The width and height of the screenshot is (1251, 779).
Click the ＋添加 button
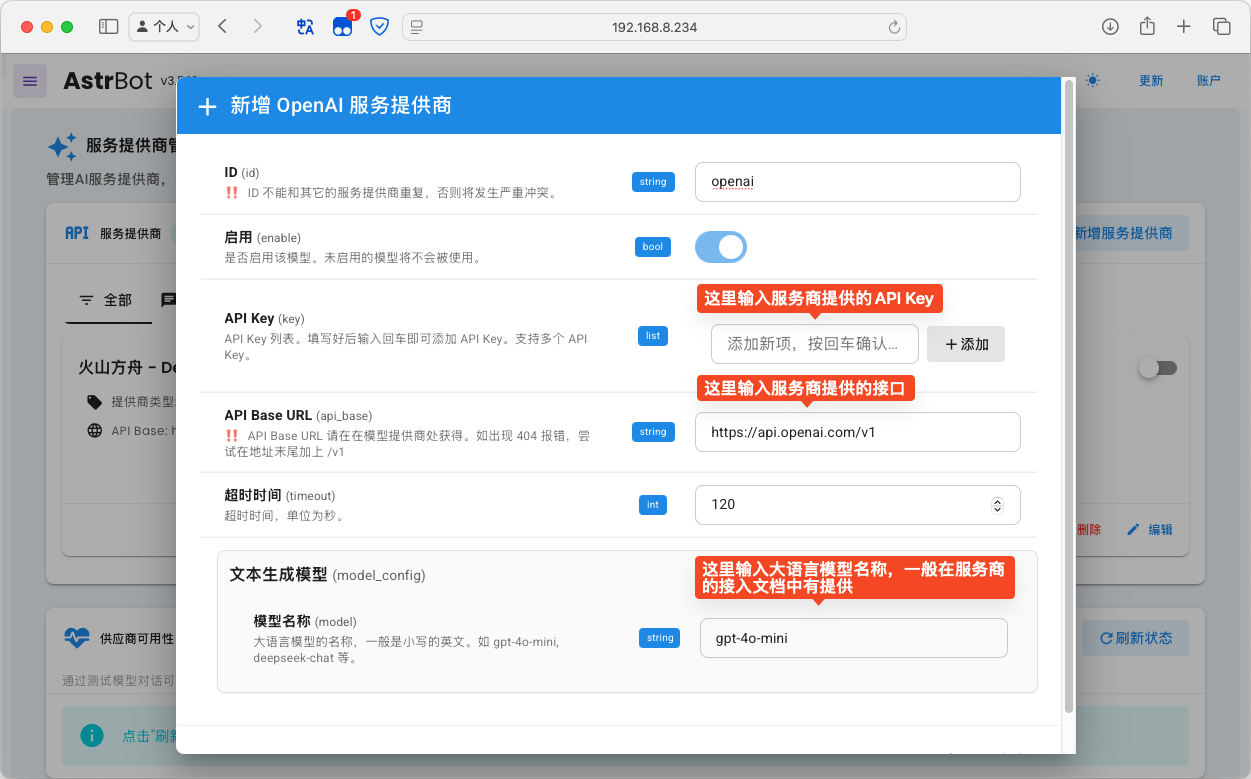(x=966, y=344)
